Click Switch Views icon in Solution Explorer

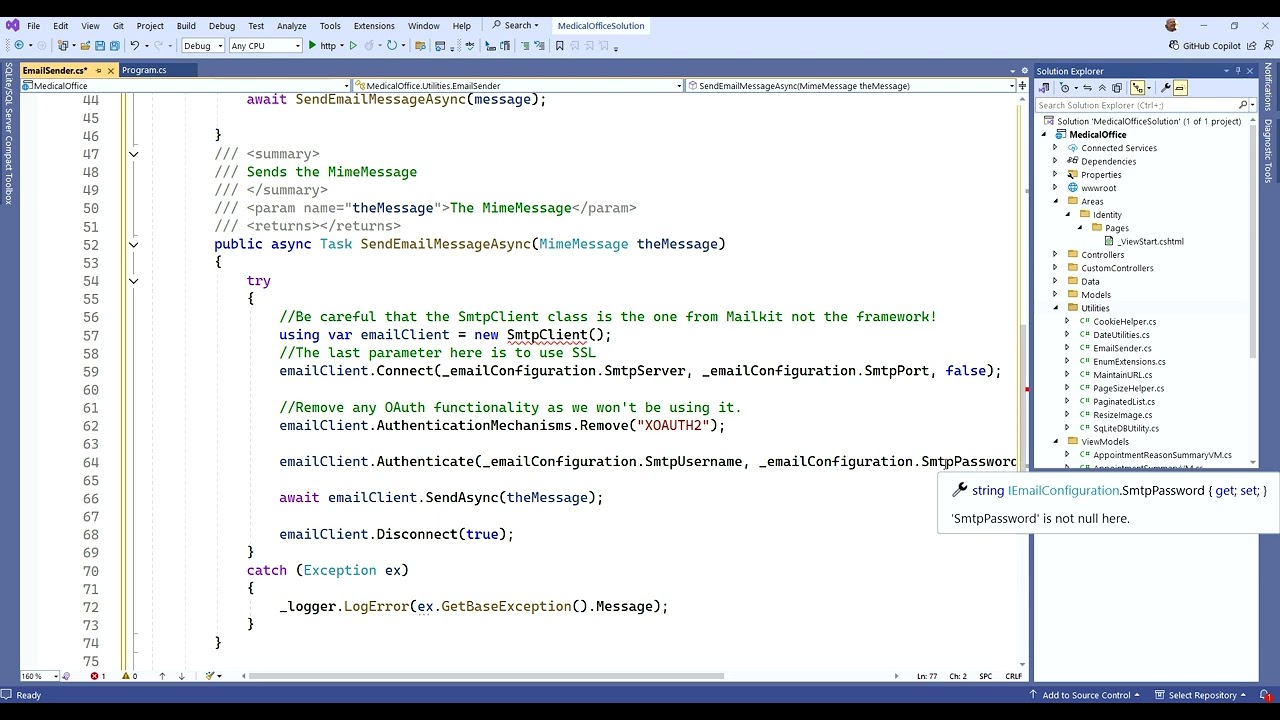[x=1044, y=87]
